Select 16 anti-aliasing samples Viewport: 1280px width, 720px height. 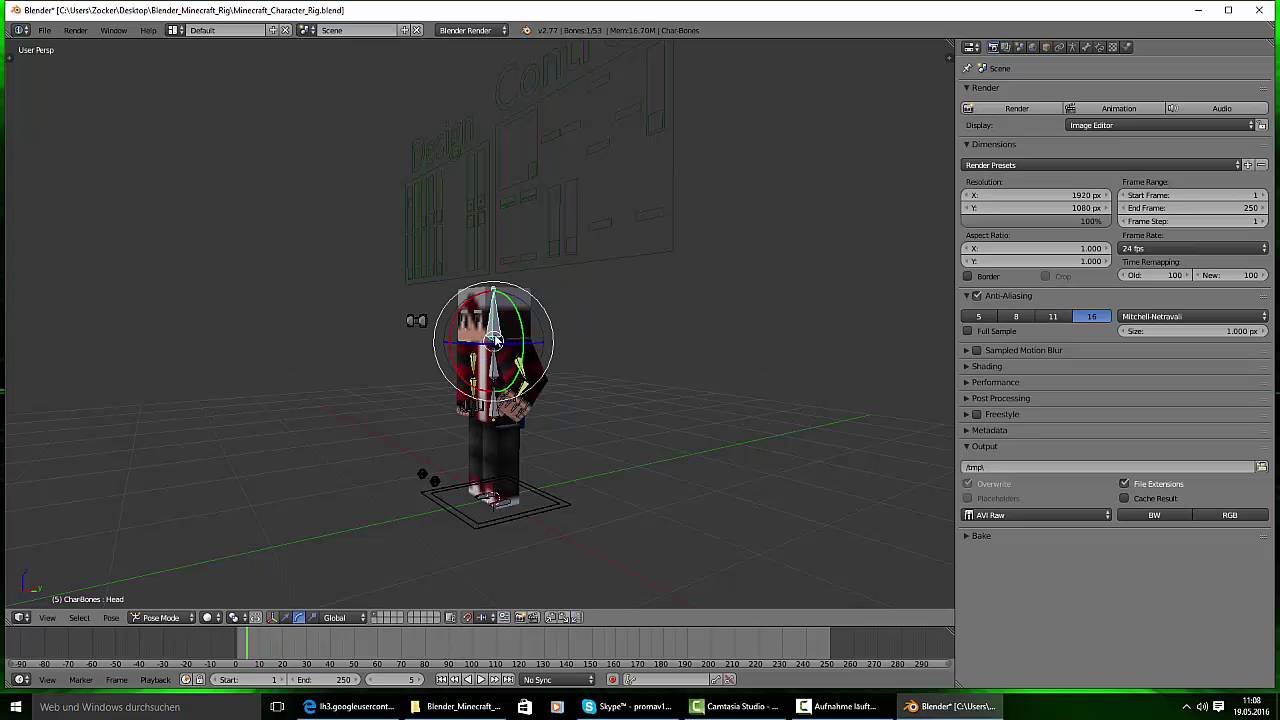pyautogui.click(x=1091, y=316)
